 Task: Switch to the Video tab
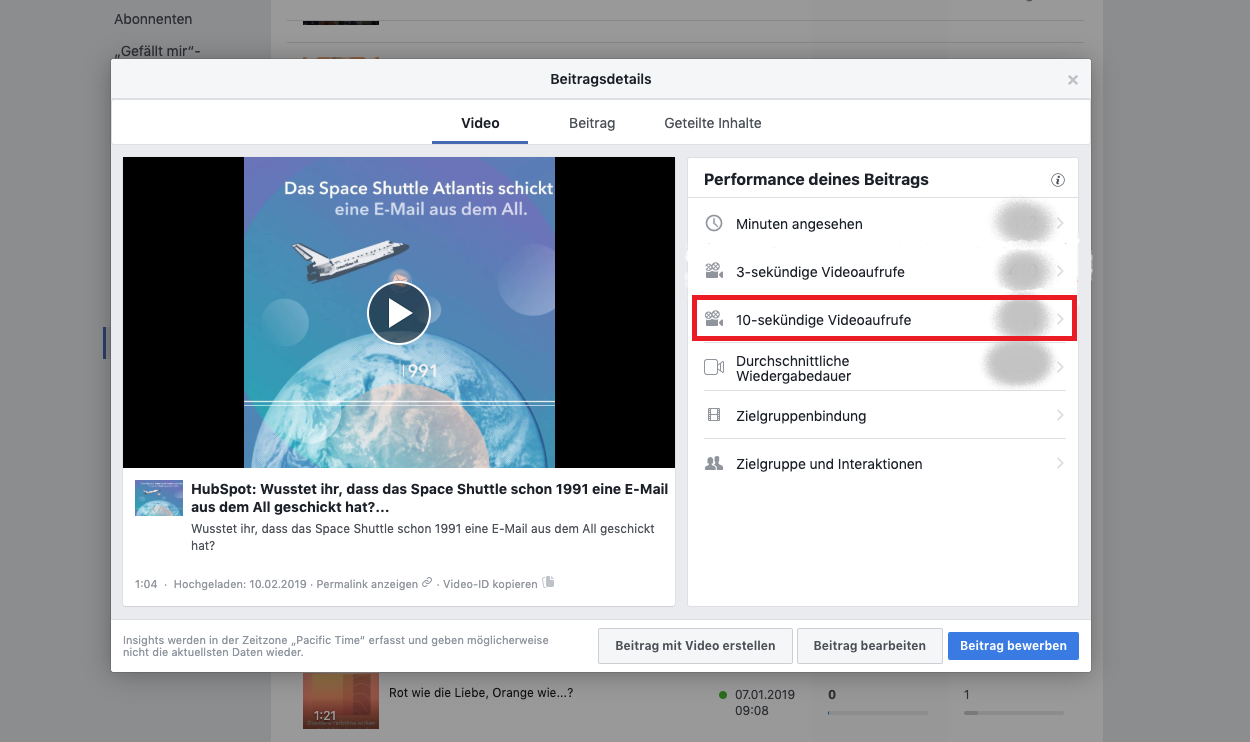coord(480,123)
